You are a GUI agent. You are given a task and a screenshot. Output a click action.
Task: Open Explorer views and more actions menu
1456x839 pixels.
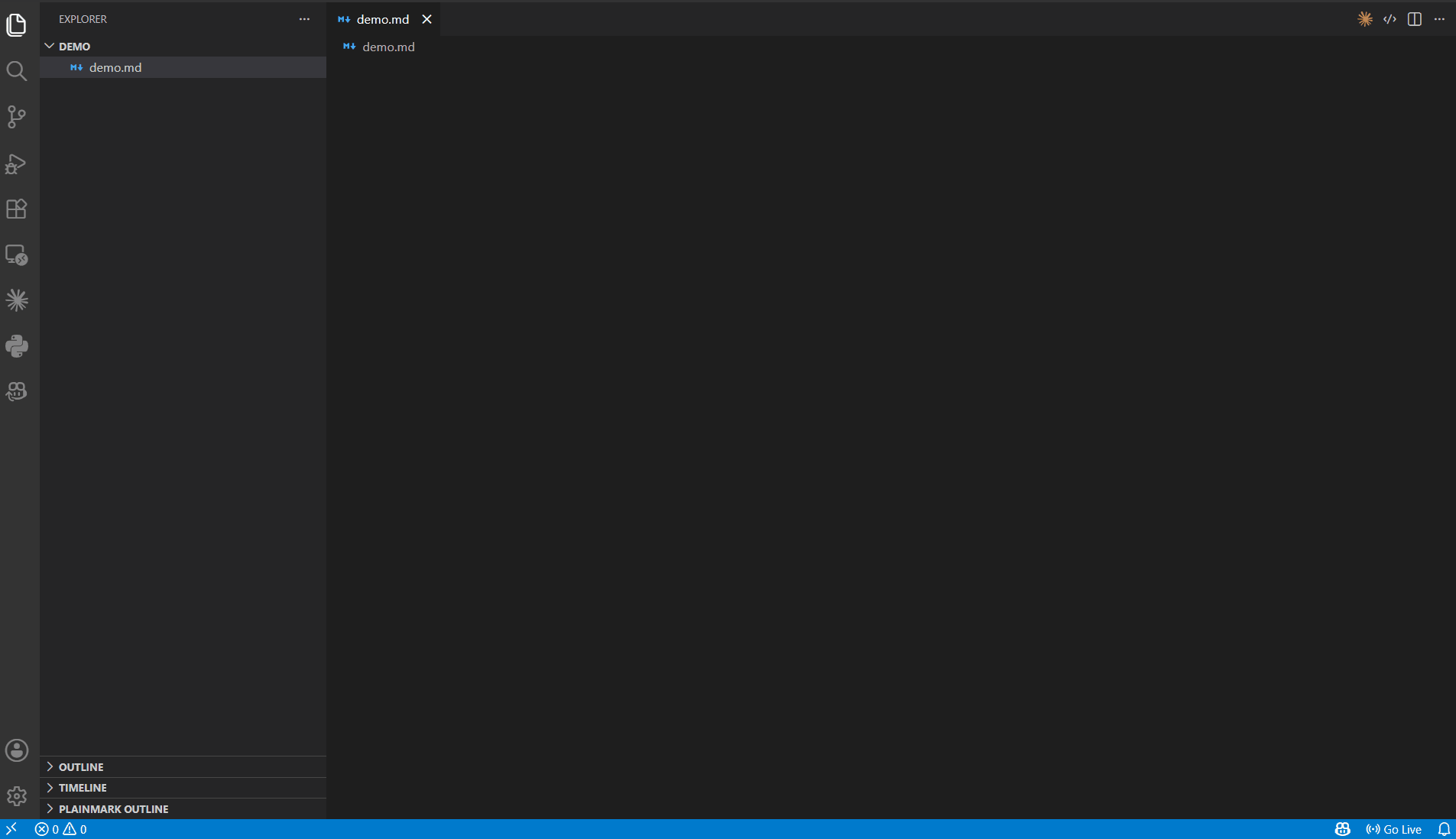[304, 19]
